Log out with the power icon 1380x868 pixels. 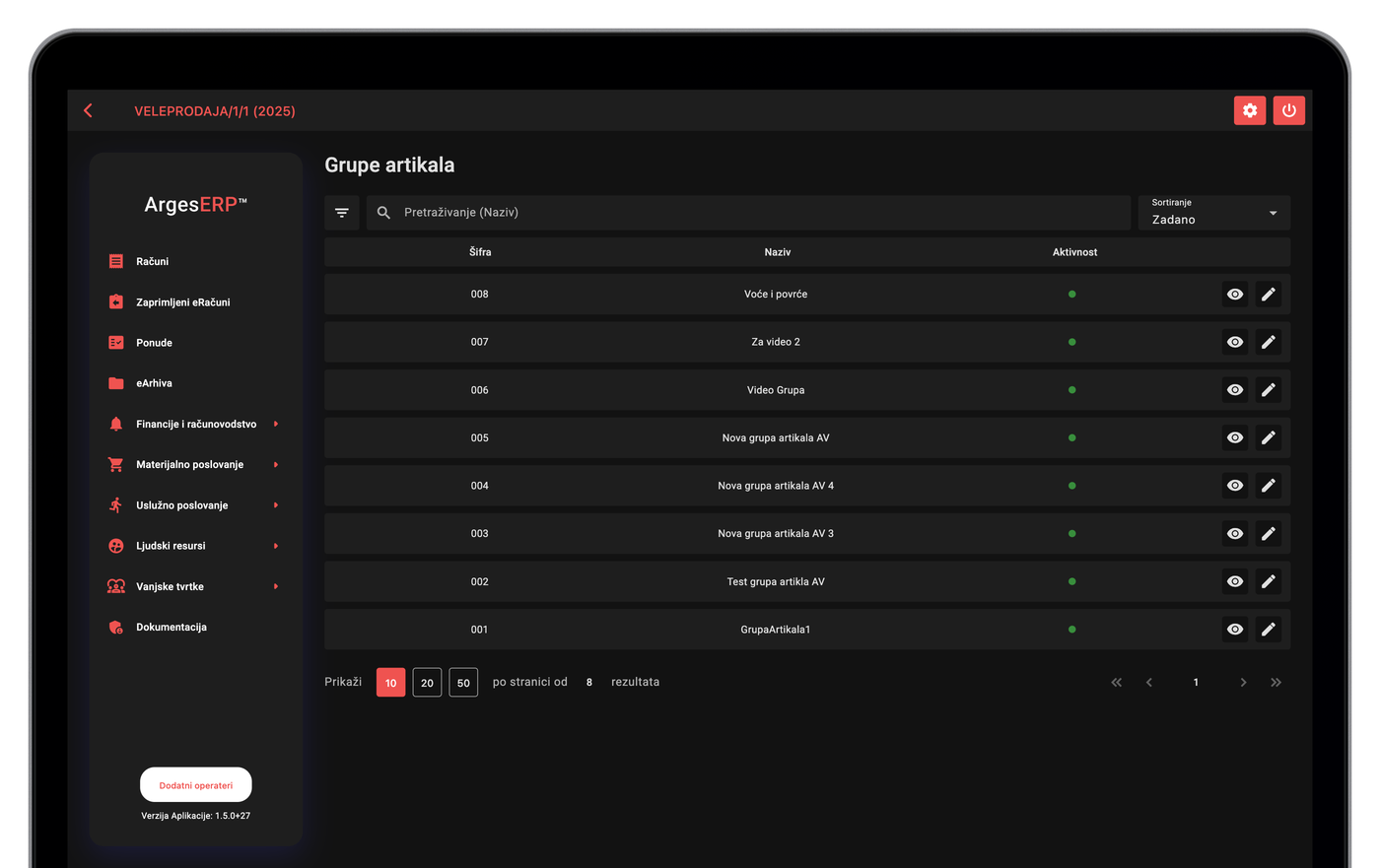(x=1289, y=110)
